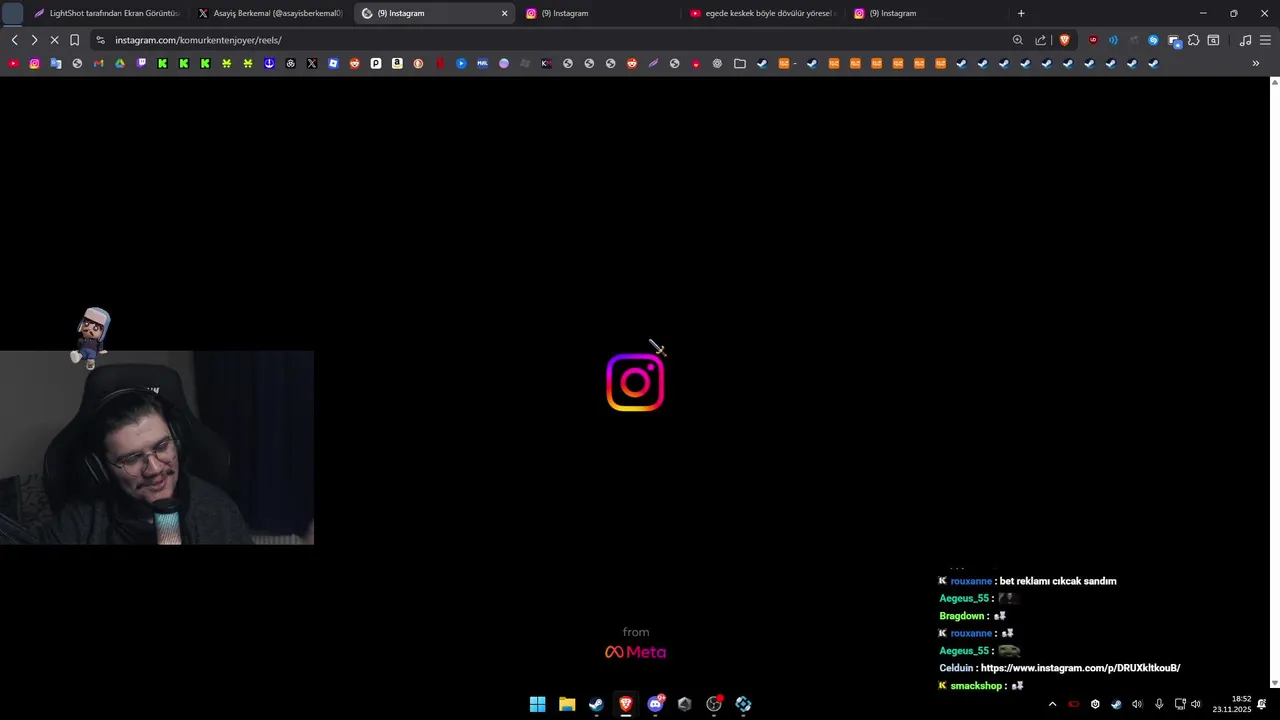The height and width of the screenshot is (720, 1280).
Task: Open the Shazam extension icon
Action: tap(1153, 40)
